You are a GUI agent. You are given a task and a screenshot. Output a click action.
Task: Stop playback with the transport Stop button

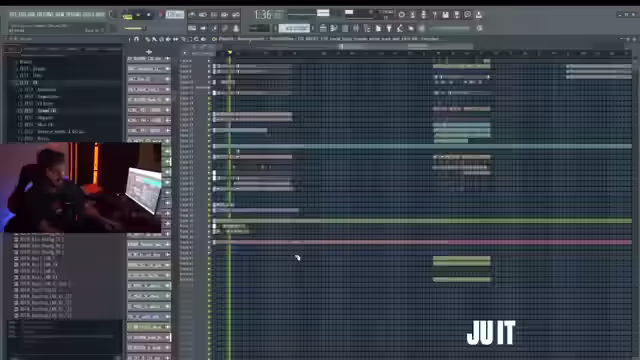pyautogui.click(x=148, y=15)
